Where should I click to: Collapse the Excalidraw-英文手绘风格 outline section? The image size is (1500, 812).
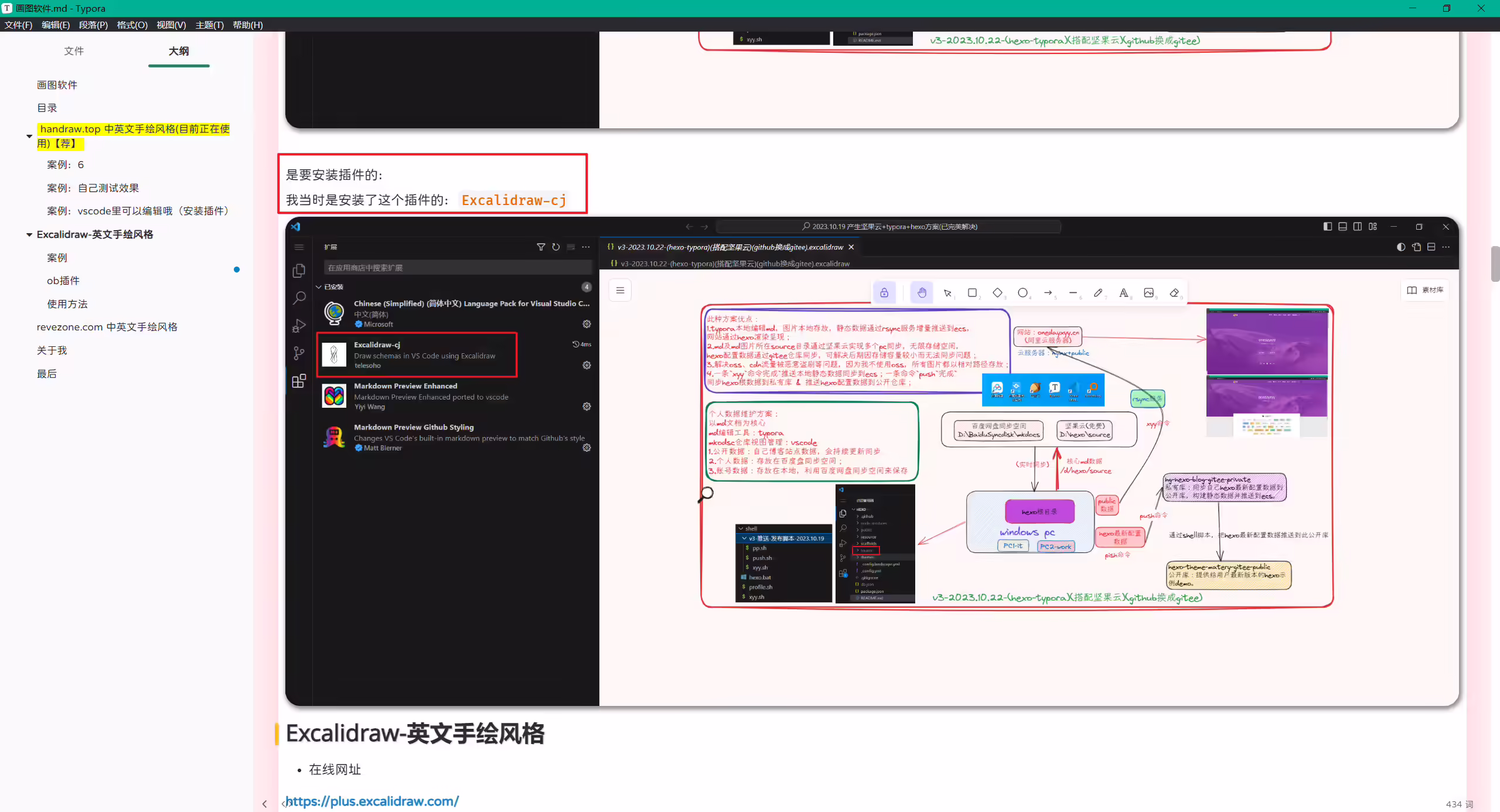29,234
